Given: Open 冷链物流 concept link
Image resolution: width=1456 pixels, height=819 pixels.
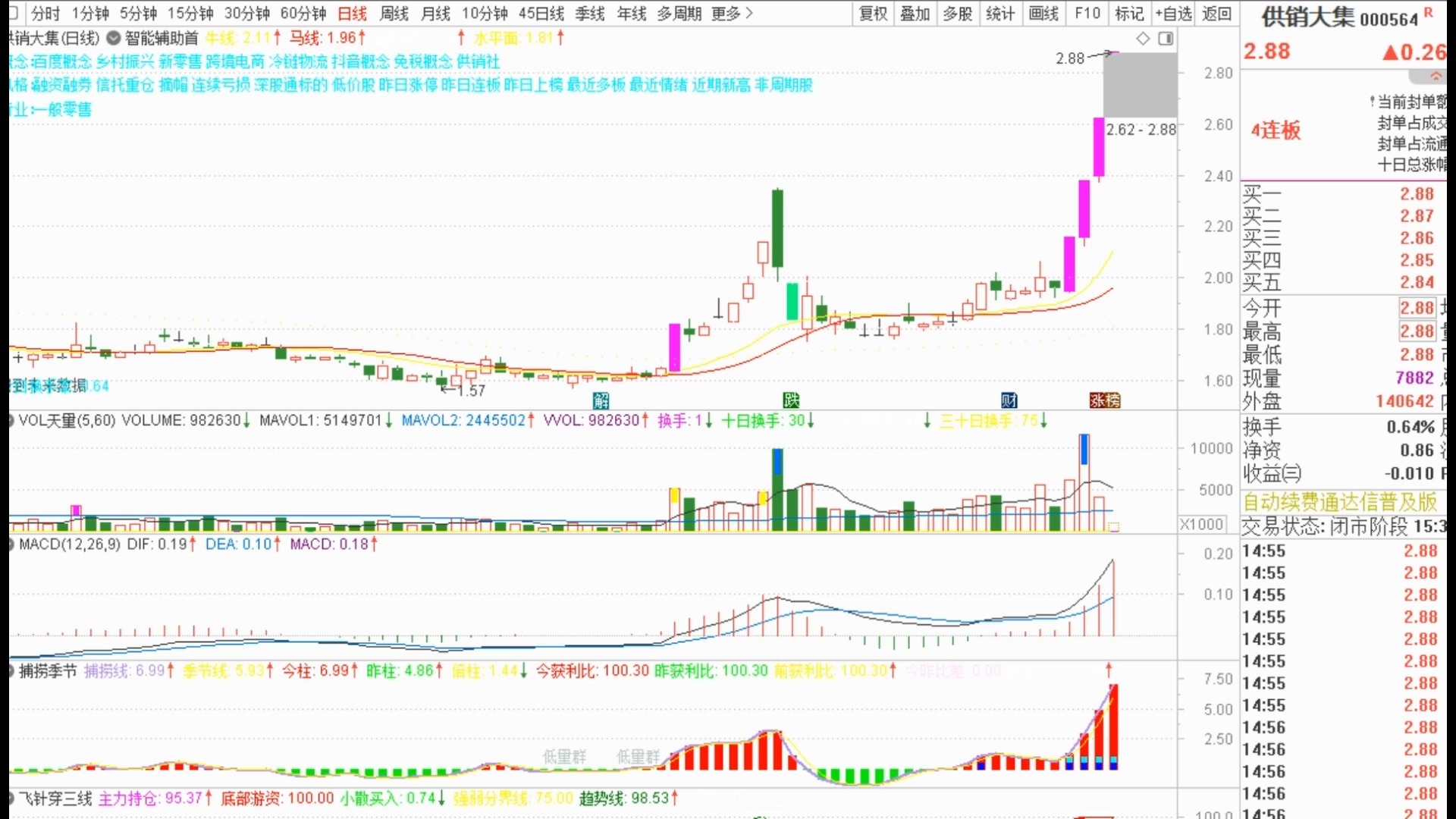Looking at the screenshot, I should (x=298, y=61).
